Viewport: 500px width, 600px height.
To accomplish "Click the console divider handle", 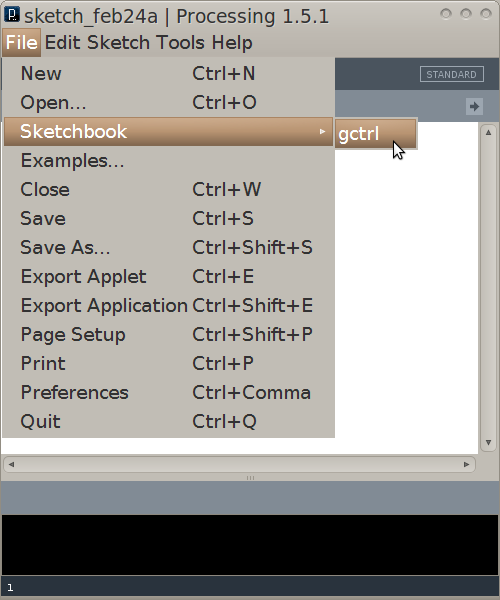I will click(x=250, y=478).
